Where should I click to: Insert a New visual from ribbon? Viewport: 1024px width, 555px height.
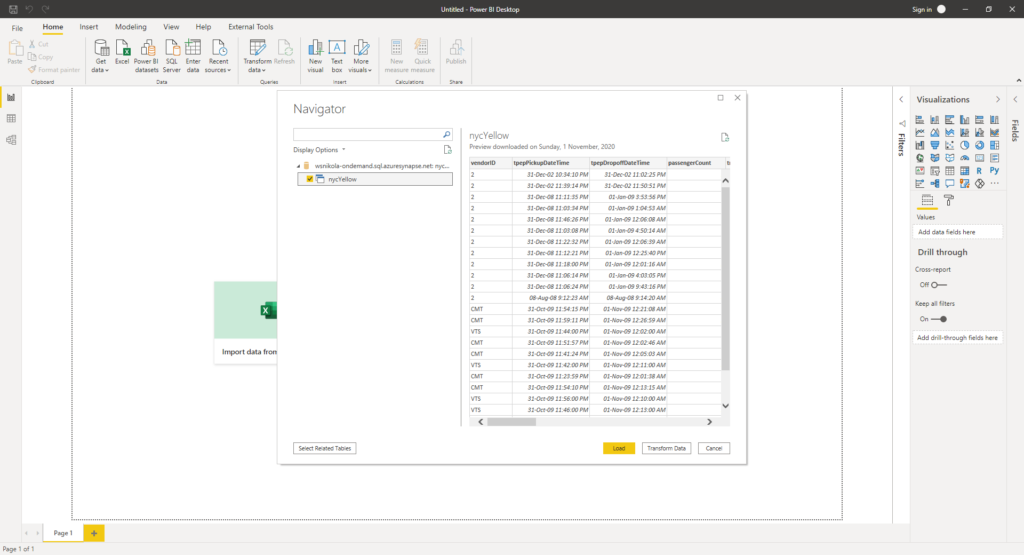click(315, 56)
